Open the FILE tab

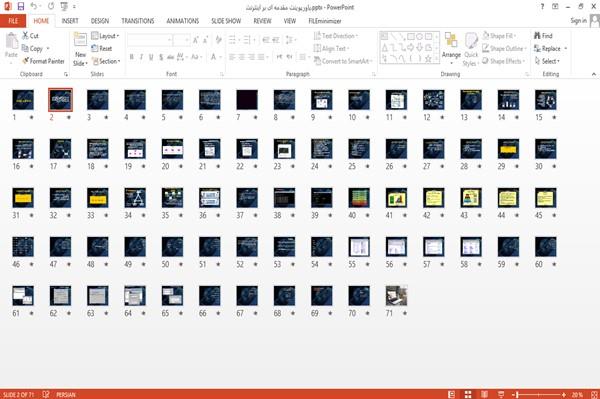(x=13, y=21)
